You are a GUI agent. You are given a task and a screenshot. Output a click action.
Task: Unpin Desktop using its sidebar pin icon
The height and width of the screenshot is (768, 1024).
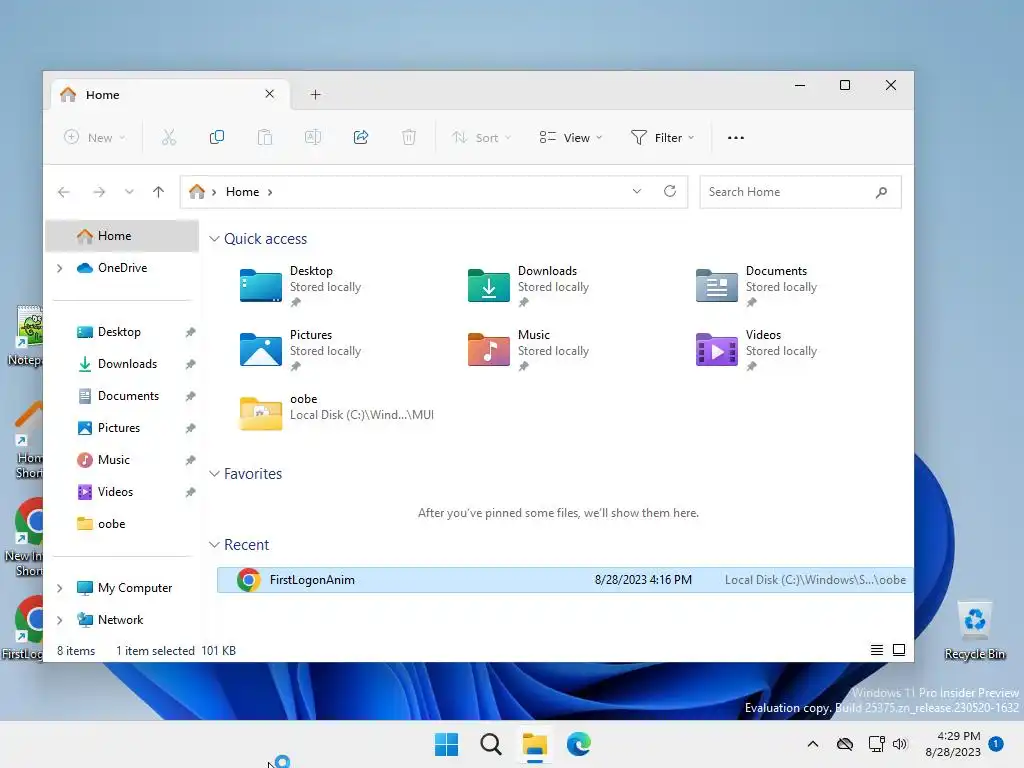tap(190, 332)
